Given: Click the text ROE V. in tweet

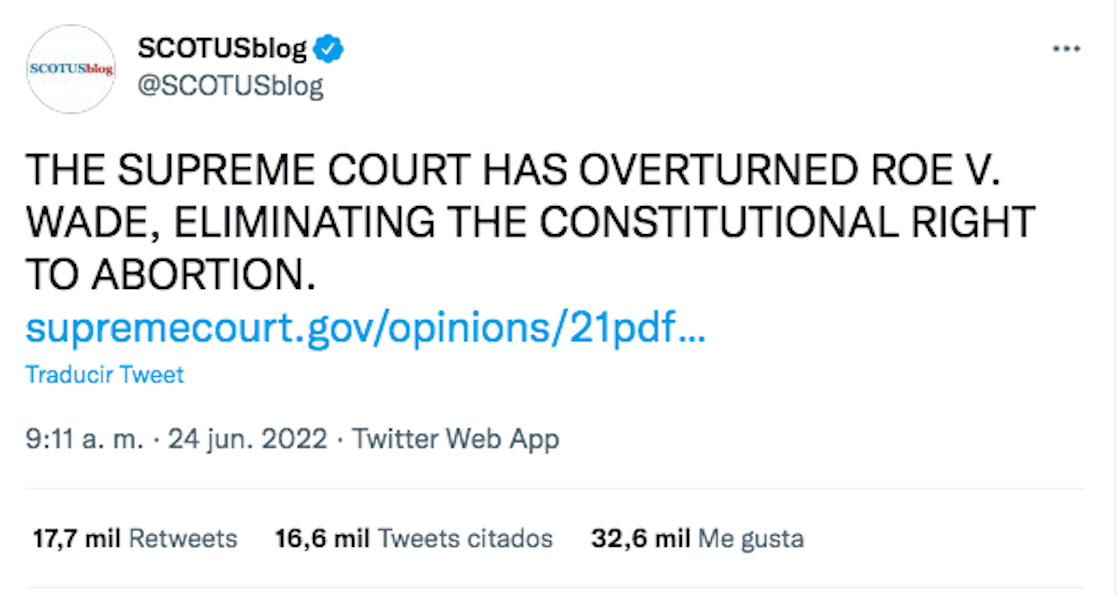Looking at the screenshot, I should tap(935, 171).
